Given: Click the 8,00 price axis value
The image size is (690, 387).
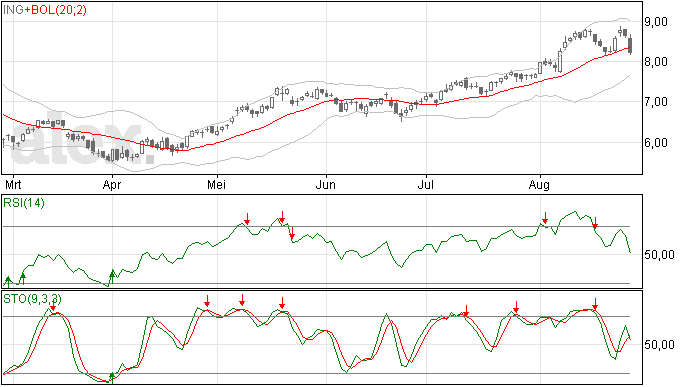Looking at the screenshot, I should click(x=656, y=62).
